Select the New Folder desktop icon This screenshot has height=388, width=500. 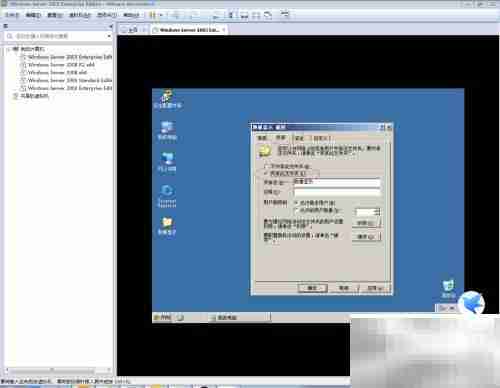click(167, 226)
